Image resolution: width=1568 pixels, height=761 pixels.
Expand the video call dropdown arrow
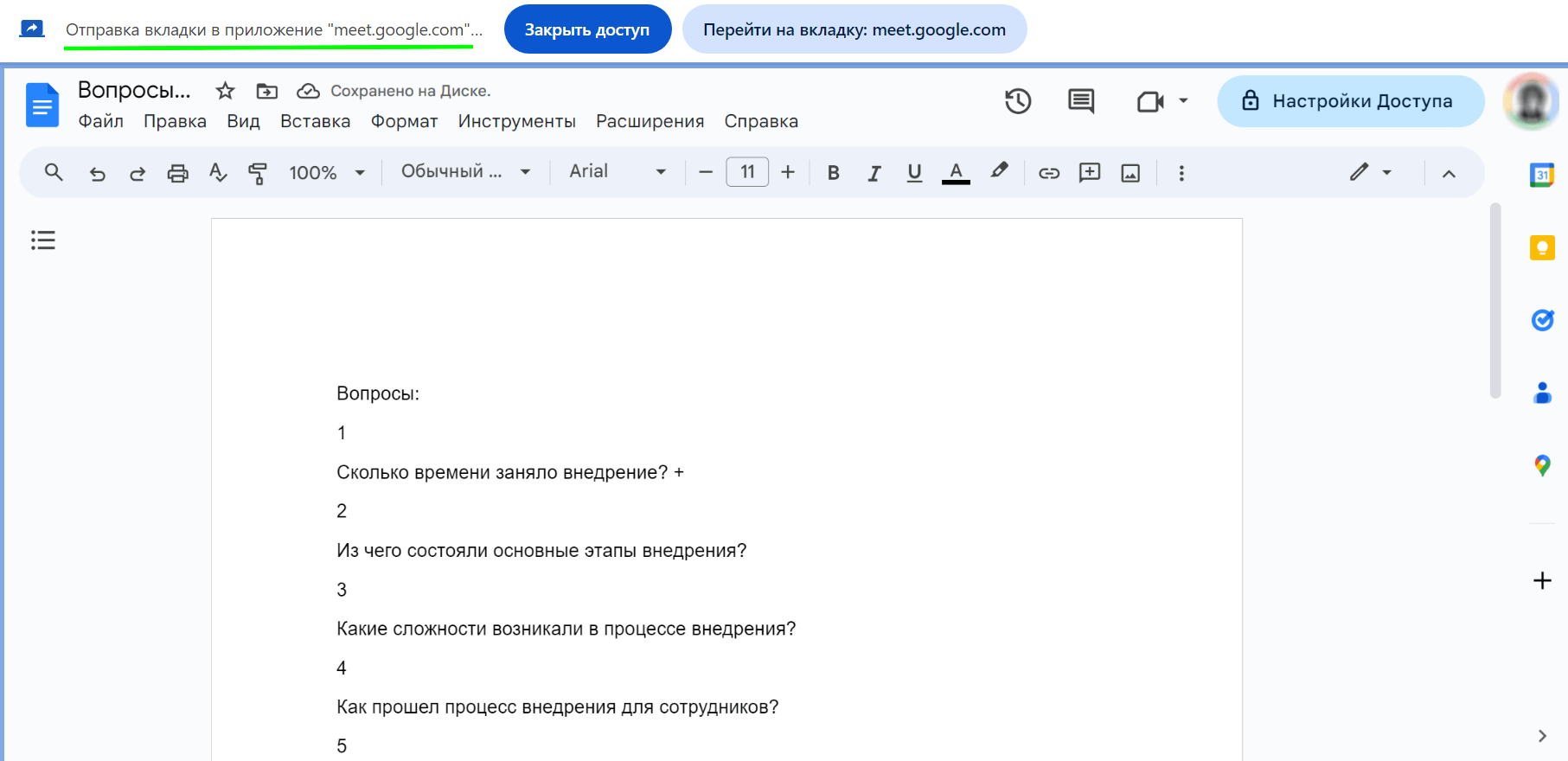(x=1183, y=101)
